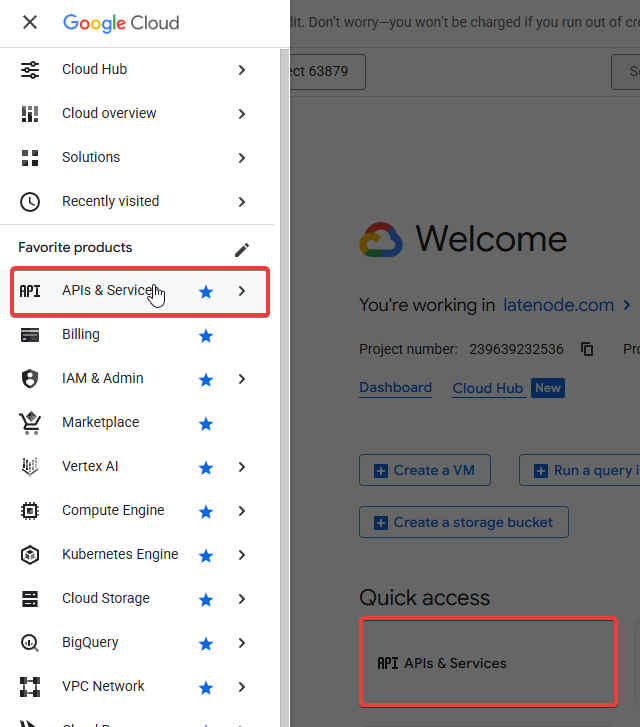
Task: Expand the Cloud Hub submenu chevron
Action: [242, 70]
